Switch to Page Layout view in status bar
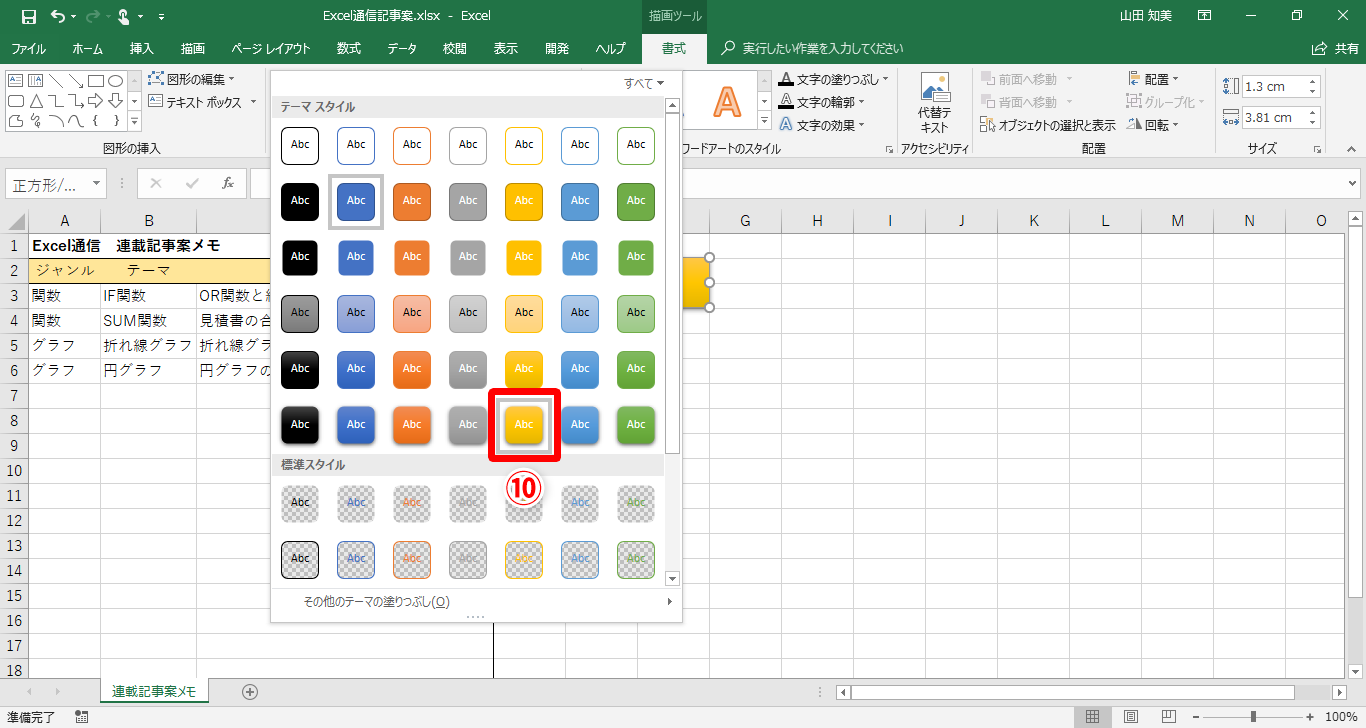 (1130, 716)
